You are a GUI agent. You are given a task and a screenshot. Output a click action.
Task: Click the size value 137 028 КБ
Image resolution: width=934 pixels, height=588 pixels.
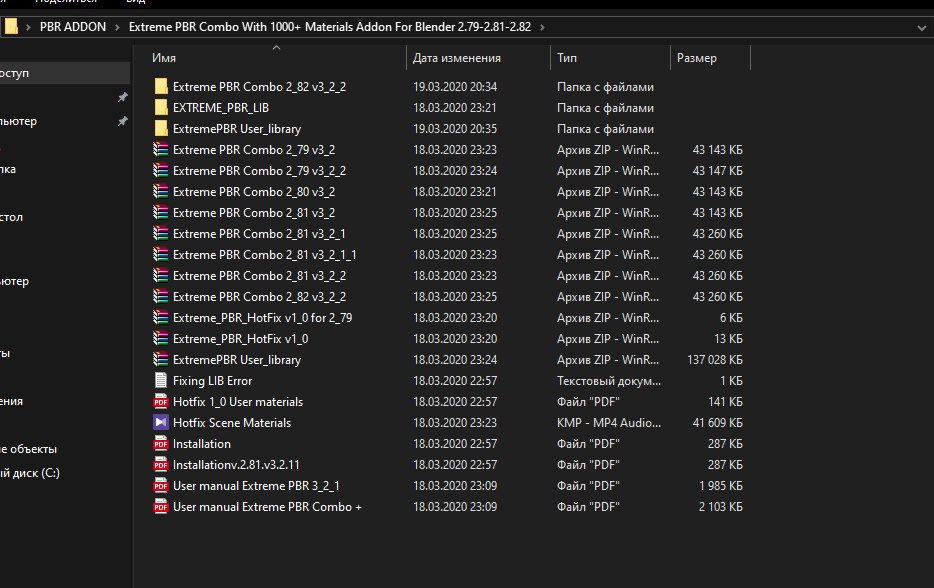(x=715, y=360)
